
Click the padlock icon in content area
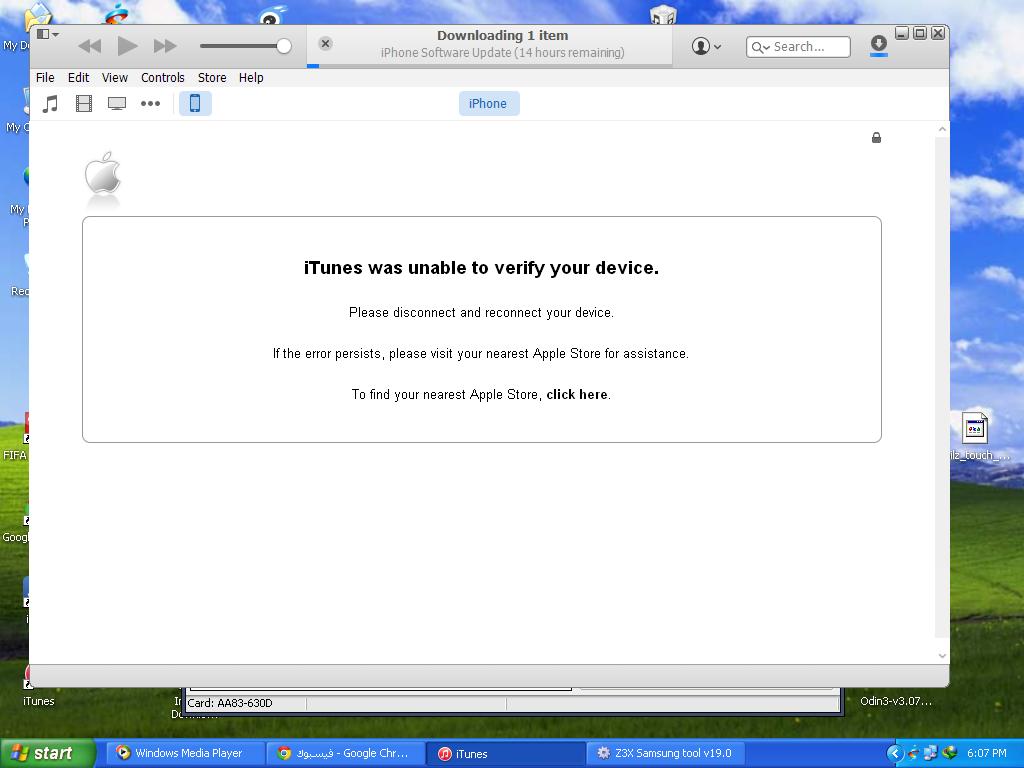(876, 137)
